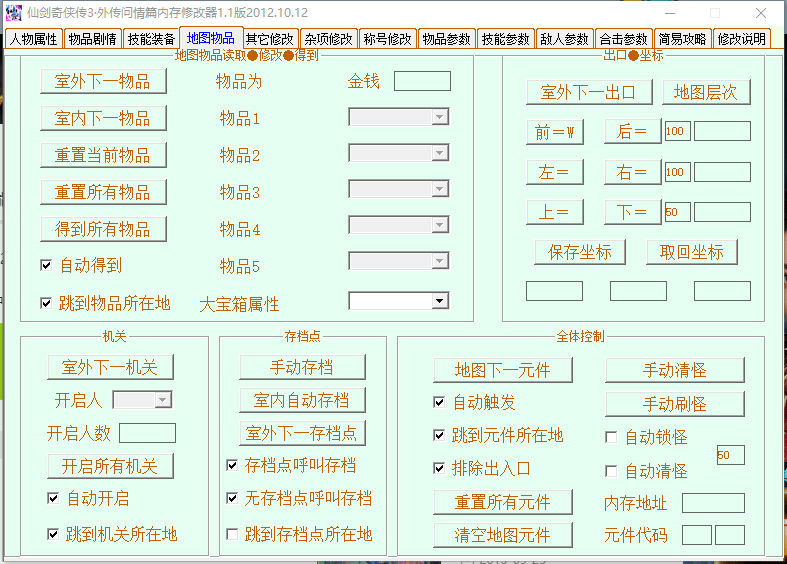Click the 金钱 input field

[x=422, y=81]
